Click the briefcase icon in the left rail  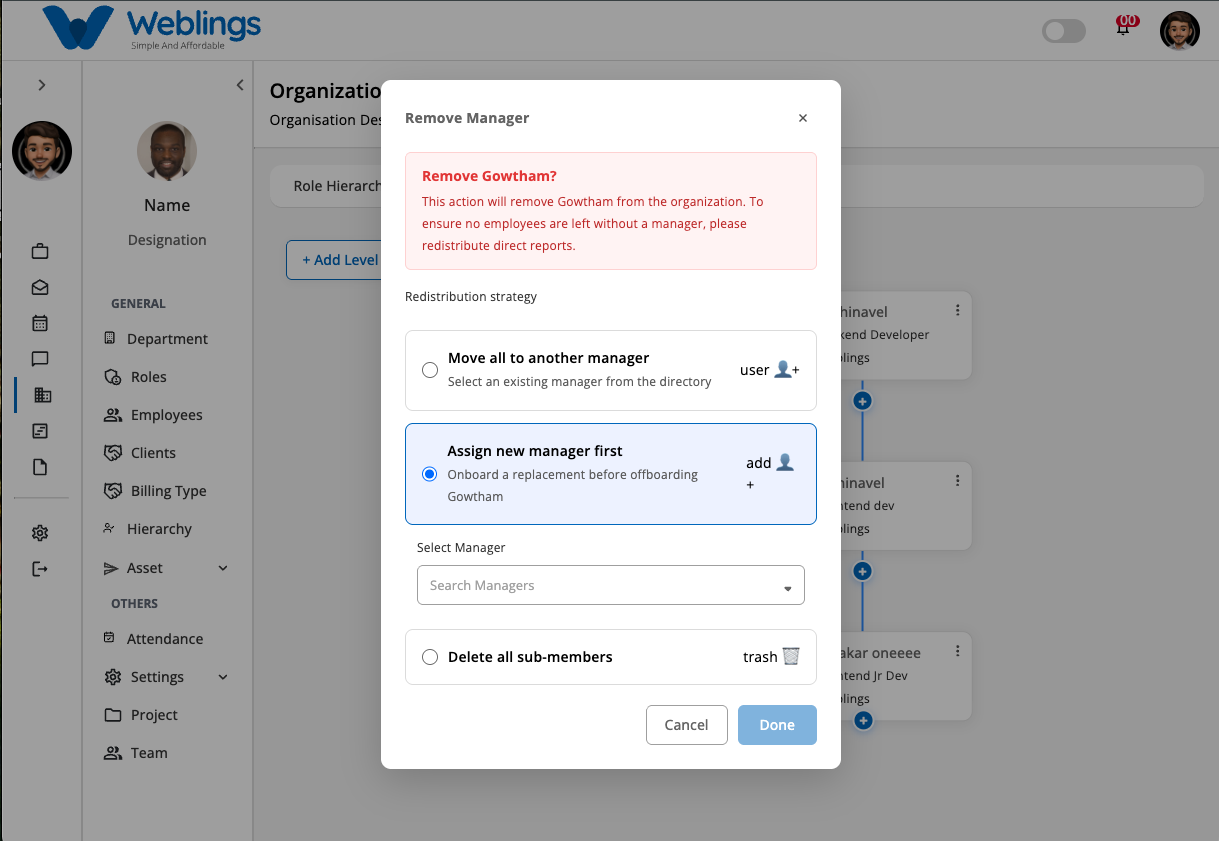(x=40, y=251)
